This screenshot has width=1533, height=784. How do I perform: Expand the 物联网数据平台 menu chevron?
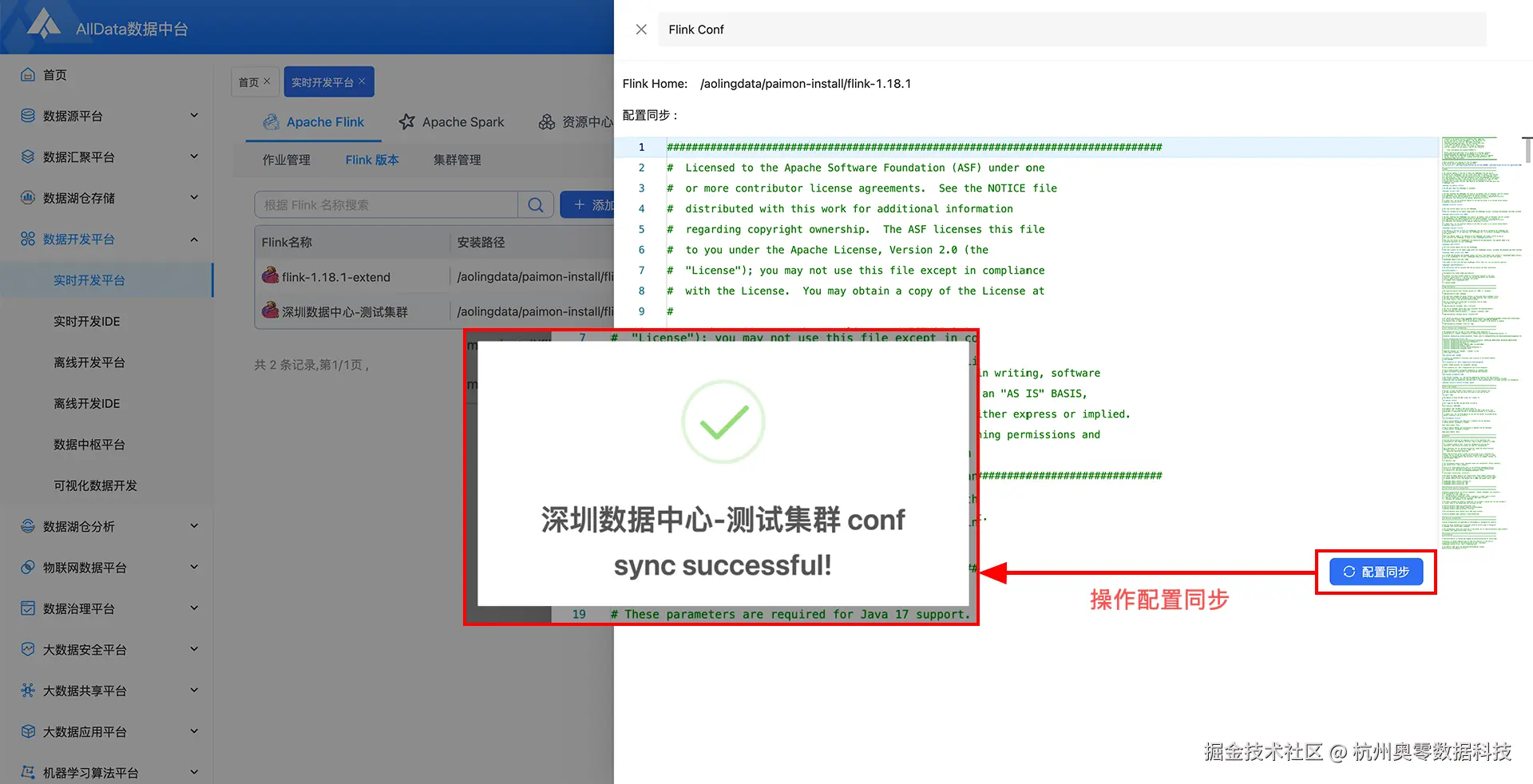194,568
